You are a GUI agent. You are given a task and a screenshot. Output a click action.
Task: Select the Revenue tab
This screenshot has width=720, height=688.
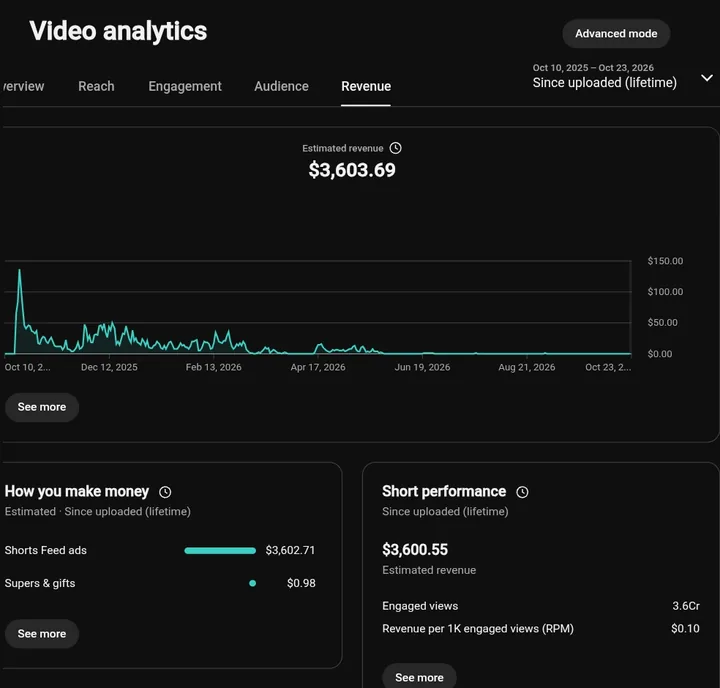tap(366, 86)
